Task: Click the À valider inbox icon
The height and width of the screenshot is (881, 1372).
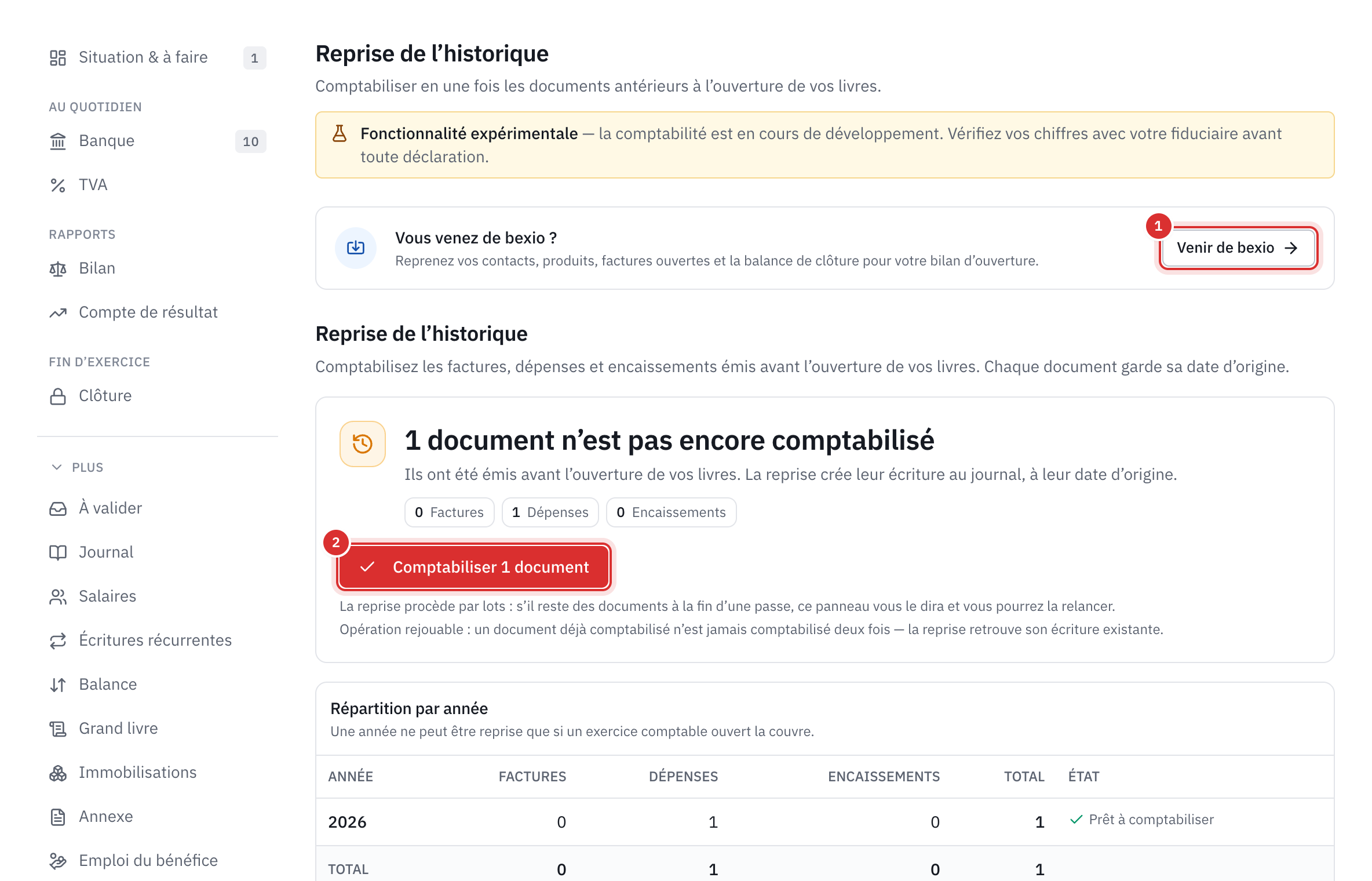Action: click(x=58, y=508)
